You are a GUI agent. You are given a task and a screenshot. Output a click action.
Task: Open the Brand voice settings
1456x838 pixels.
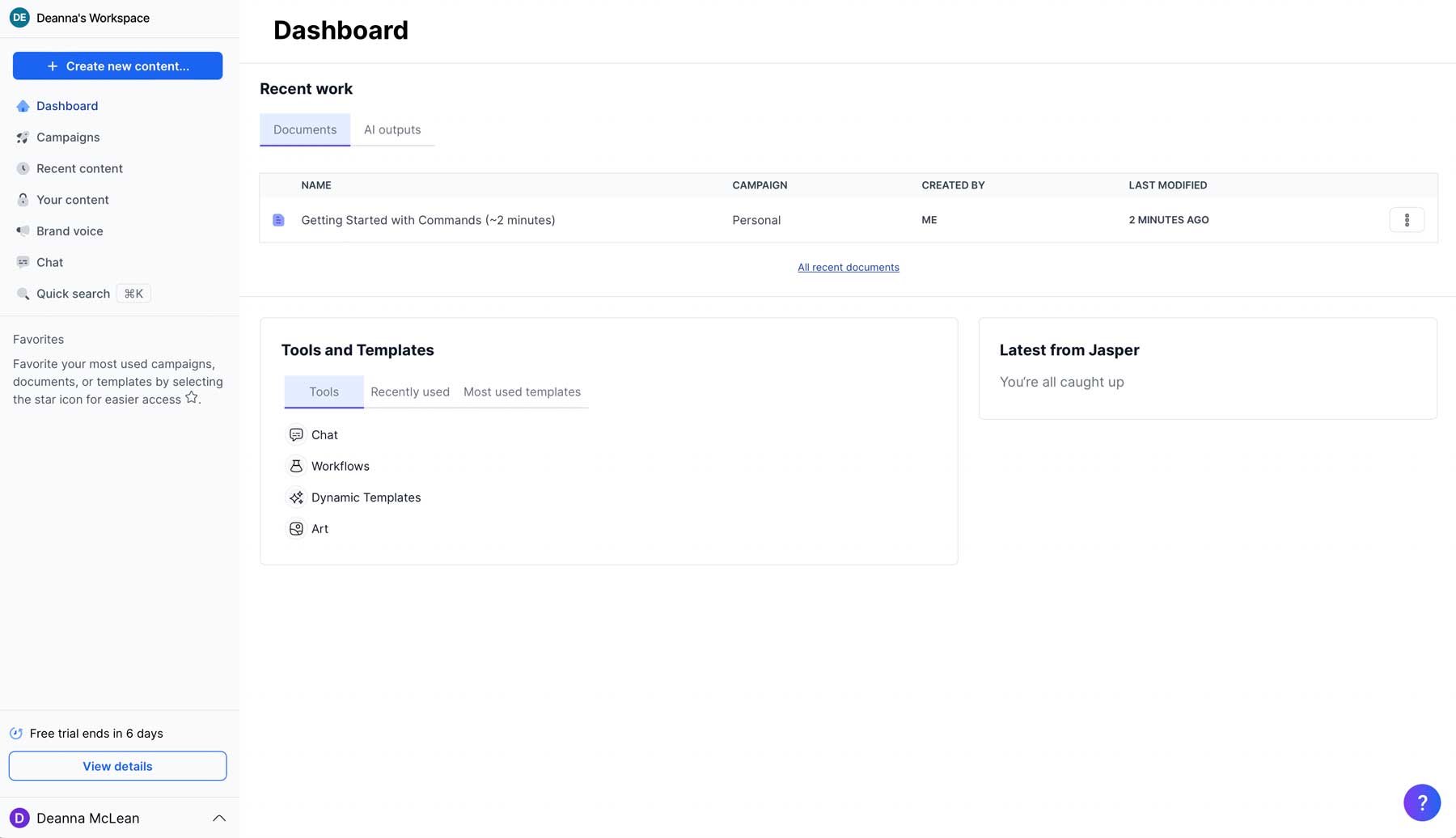[70, 231]
